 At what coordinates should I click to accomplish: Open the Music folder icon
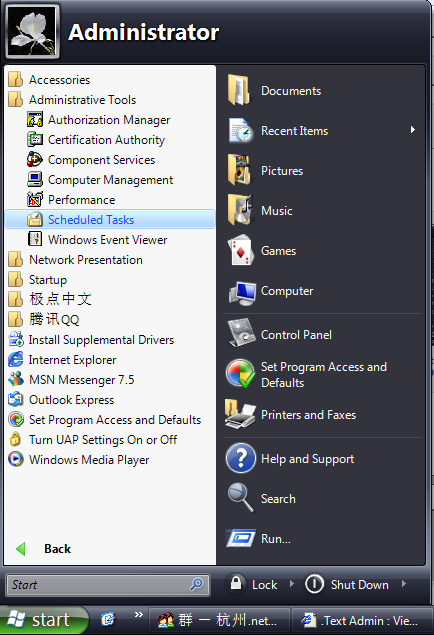[x=240, y=210]
